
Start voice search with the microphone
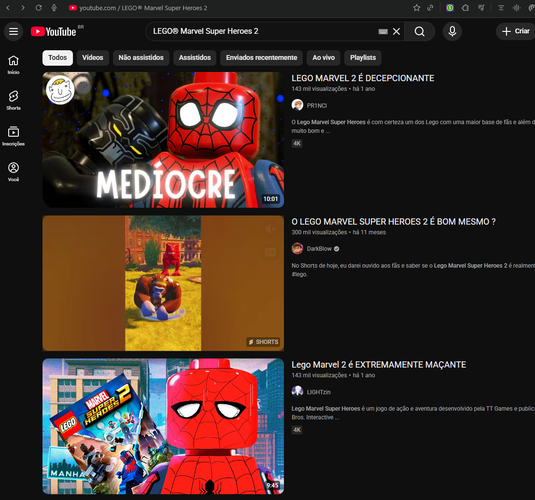point(452,31)
